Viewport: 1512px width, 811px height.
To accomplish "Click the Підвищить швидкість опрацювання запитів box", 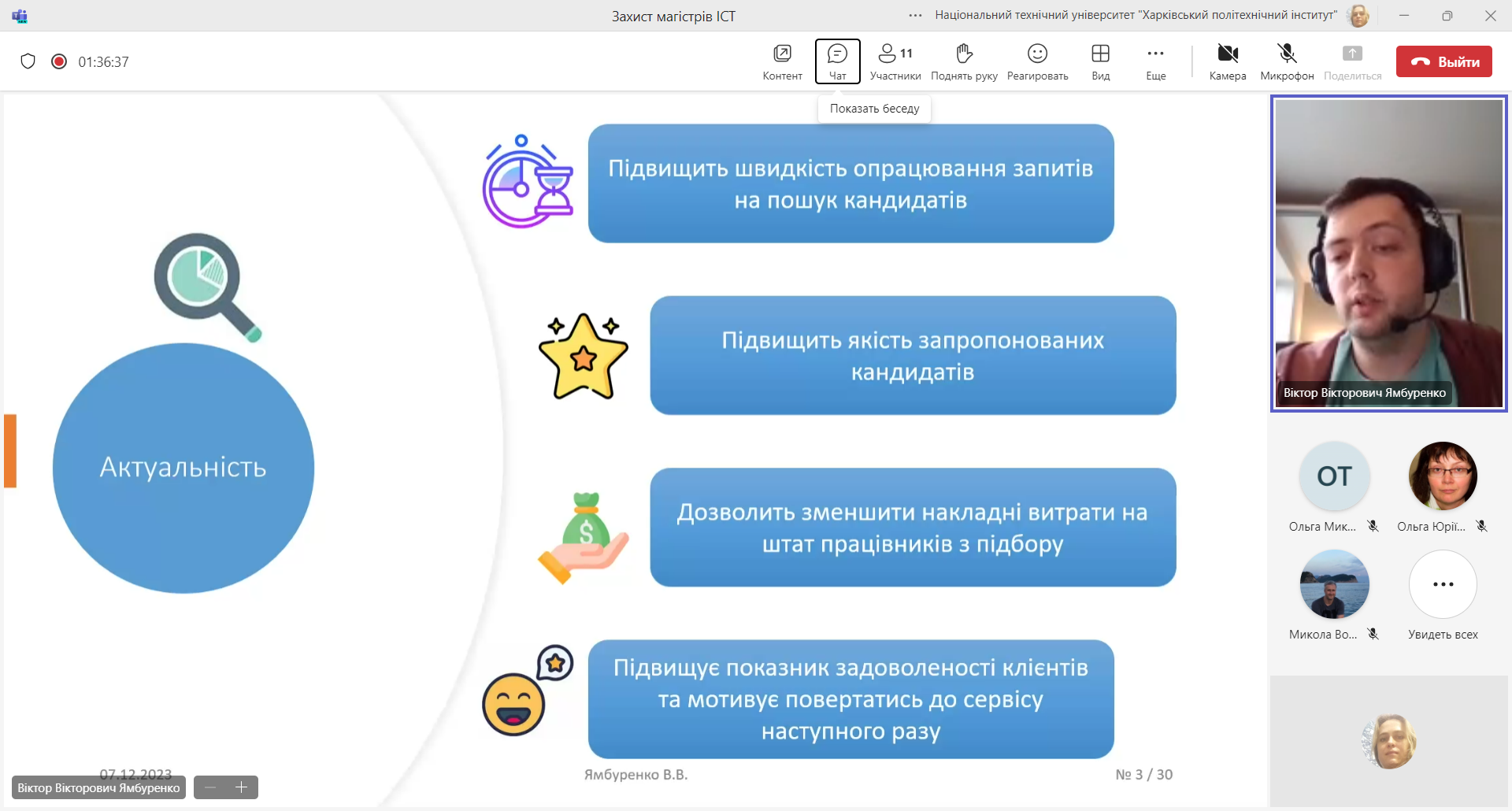I will coord(850,183).
